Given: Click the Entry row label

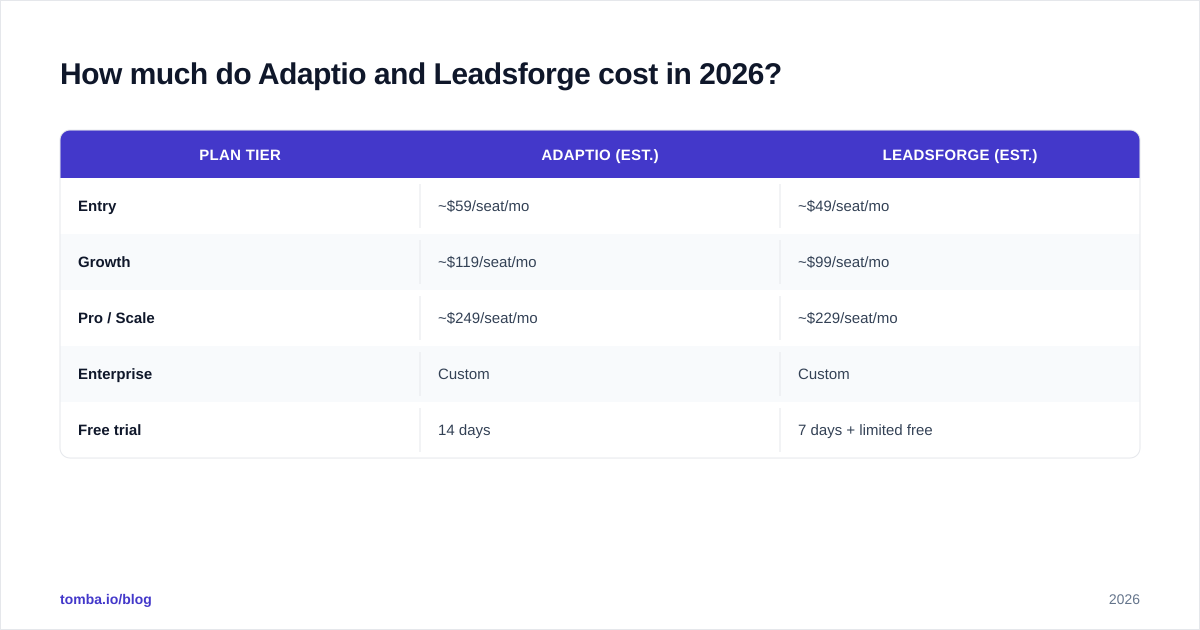Looking at the screenshot, I should (x=97, y=206).
